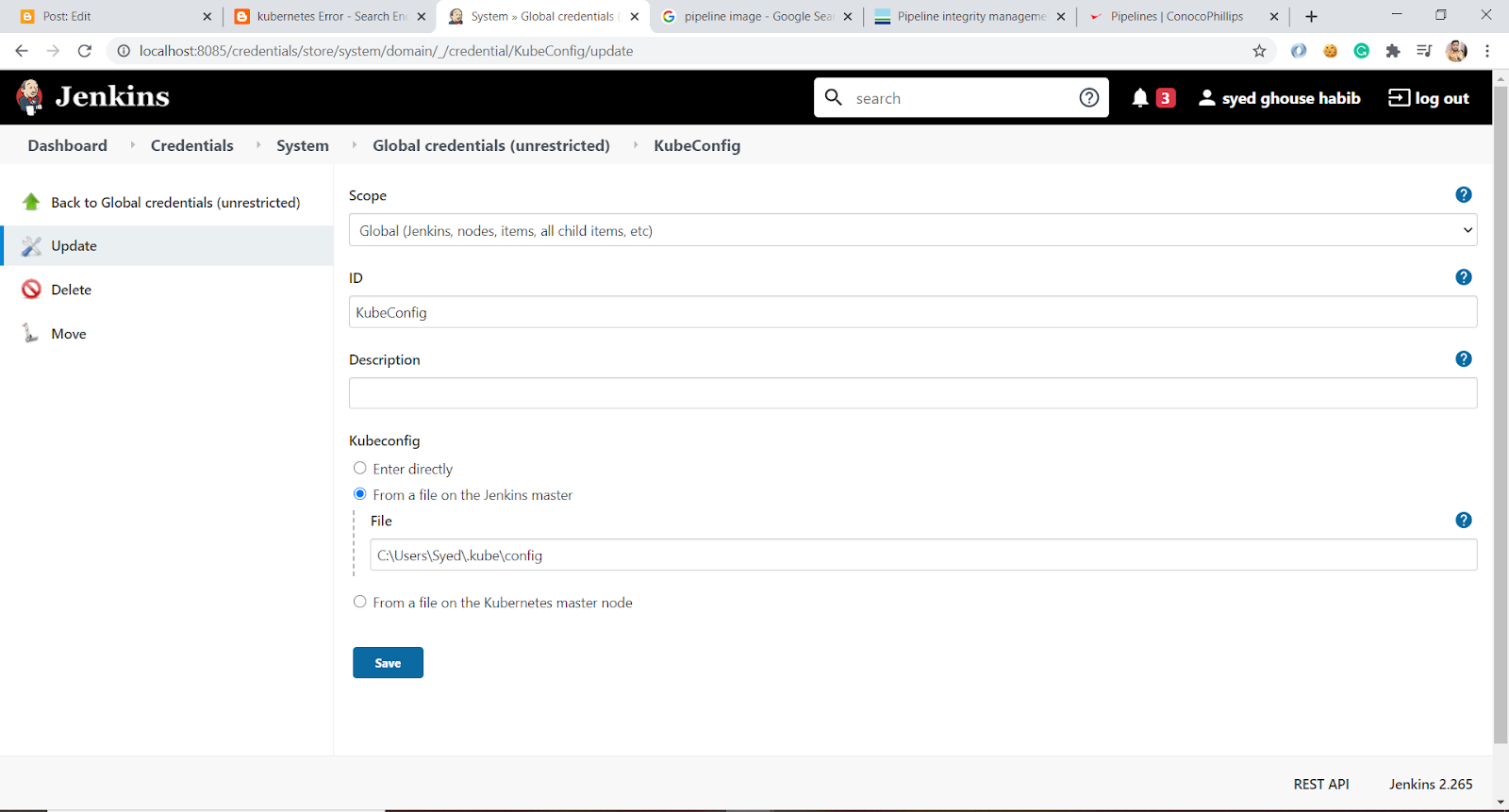Switch to the Pipelines ConocoPhillips tab
The image size is (1509, 812).
click(1184, 16)
